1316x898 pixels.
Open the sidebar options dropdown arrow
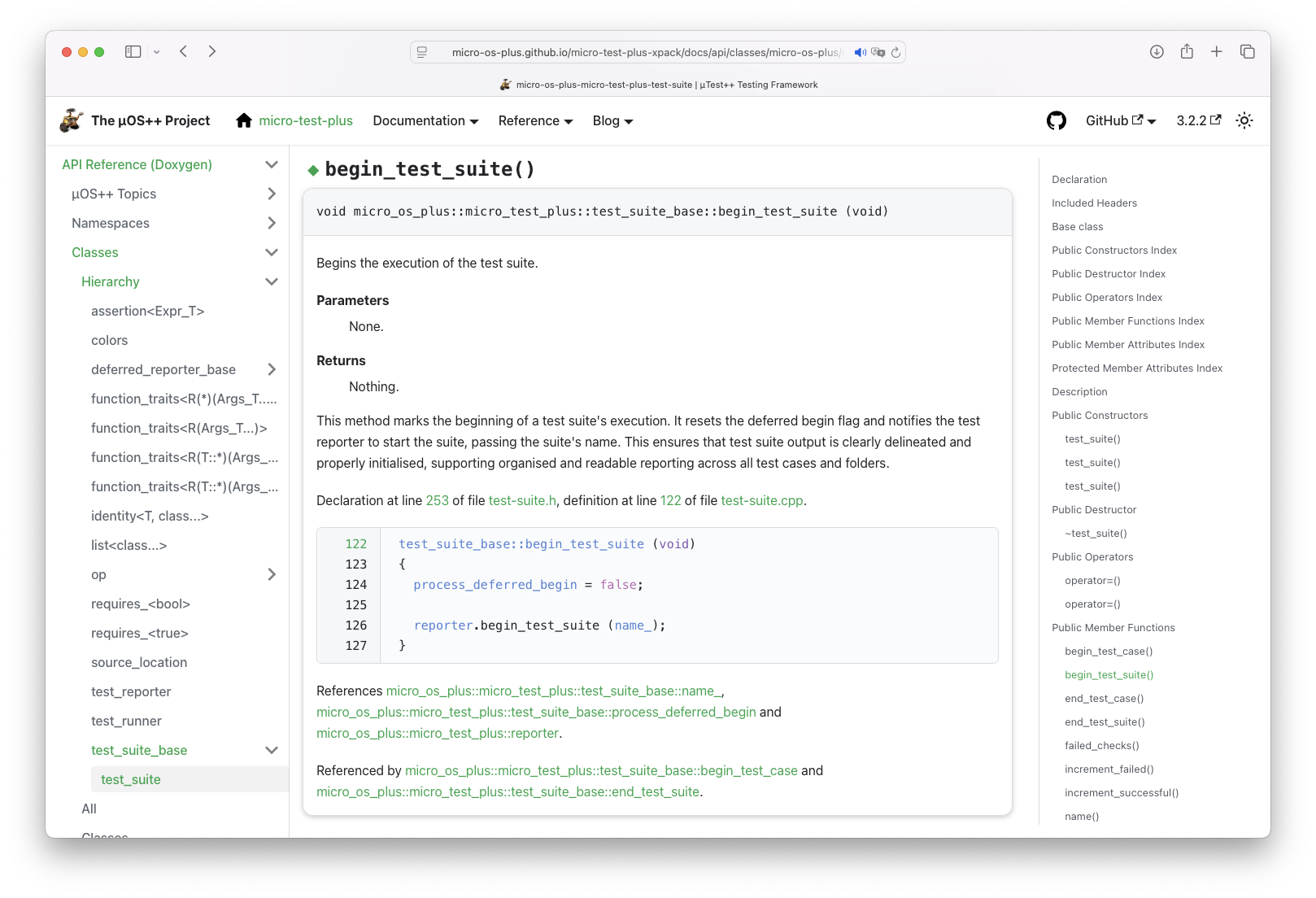coord(157,52)
